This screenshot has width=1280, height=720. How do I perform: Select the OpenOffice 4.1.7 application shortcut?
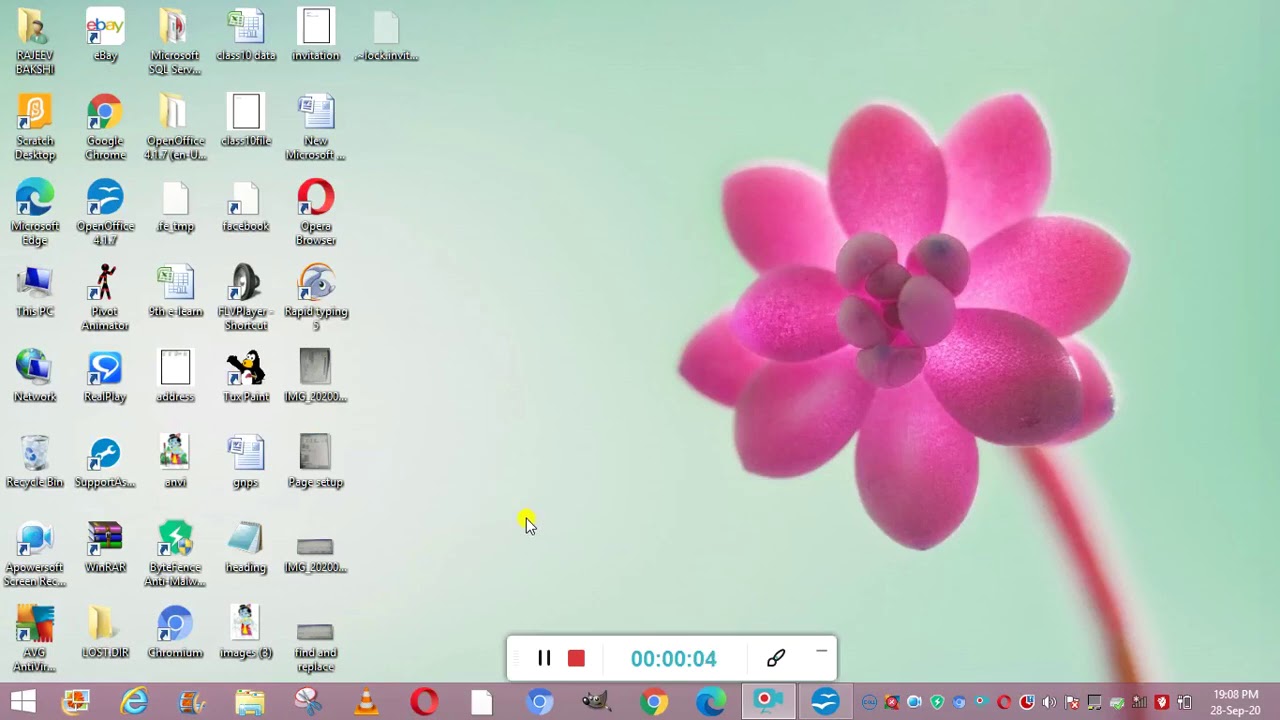pos(105,212)
